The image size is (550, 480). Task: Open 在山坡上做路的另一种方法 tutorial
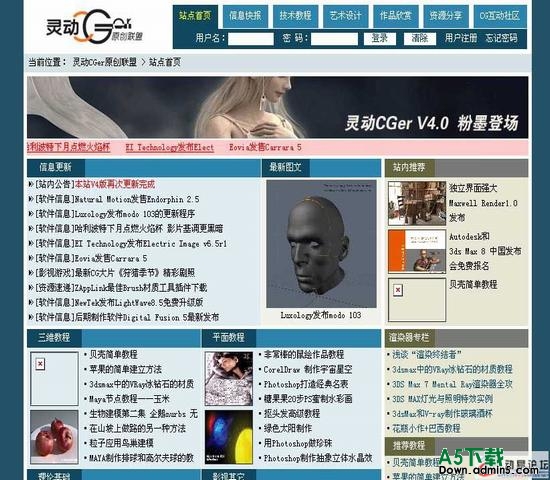pyautogui.click(x=138, y=429)
